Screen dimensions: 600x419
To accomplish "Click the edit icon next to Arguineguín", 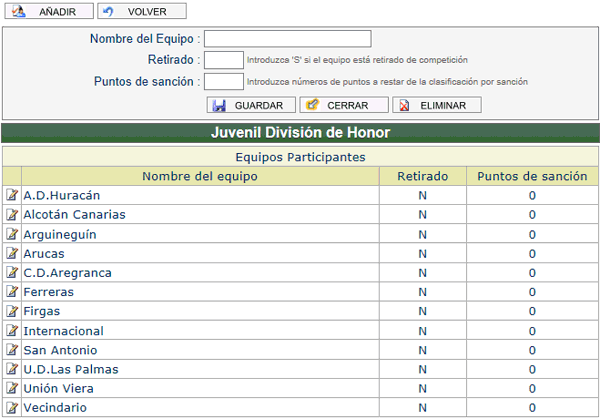I will [12, 234].
